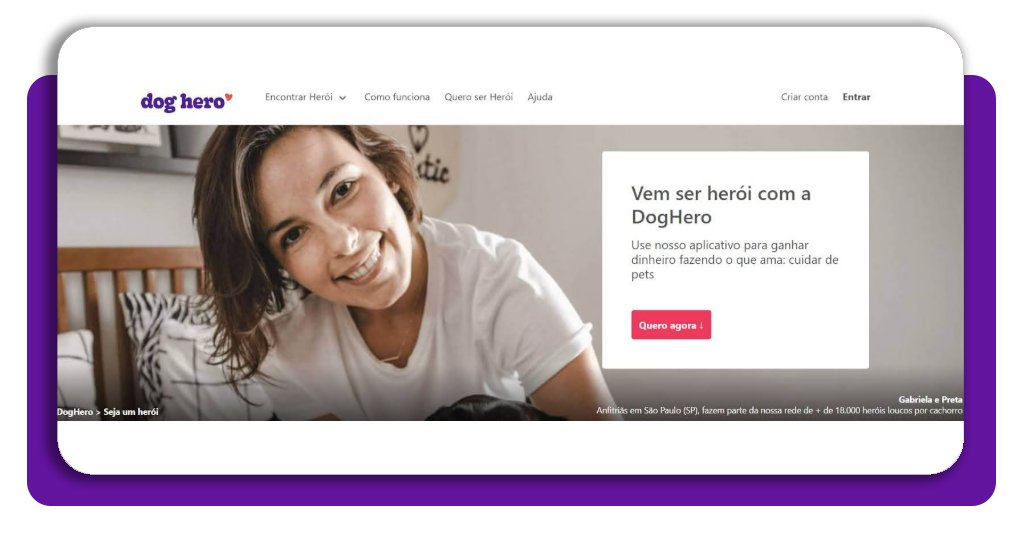
Task: Click the red heart in the logo
Action: click(x=229, y=97)
